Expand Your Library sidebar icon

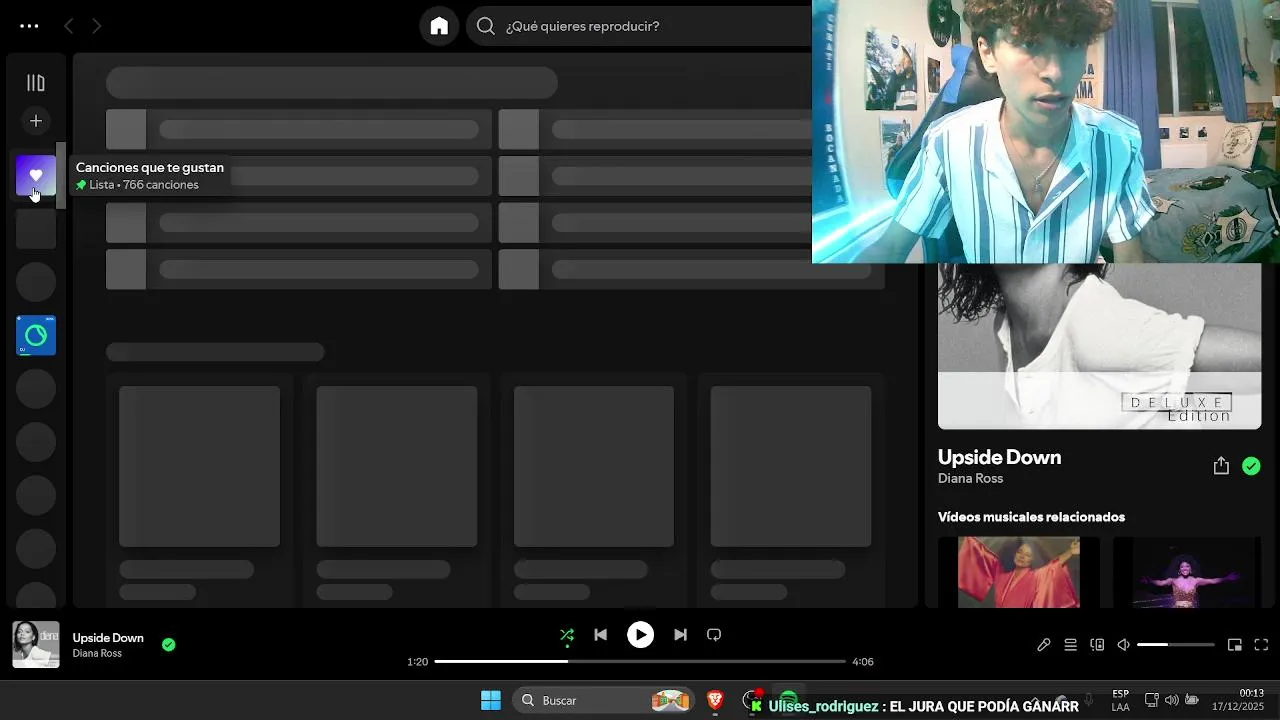[x=36, y=83]
